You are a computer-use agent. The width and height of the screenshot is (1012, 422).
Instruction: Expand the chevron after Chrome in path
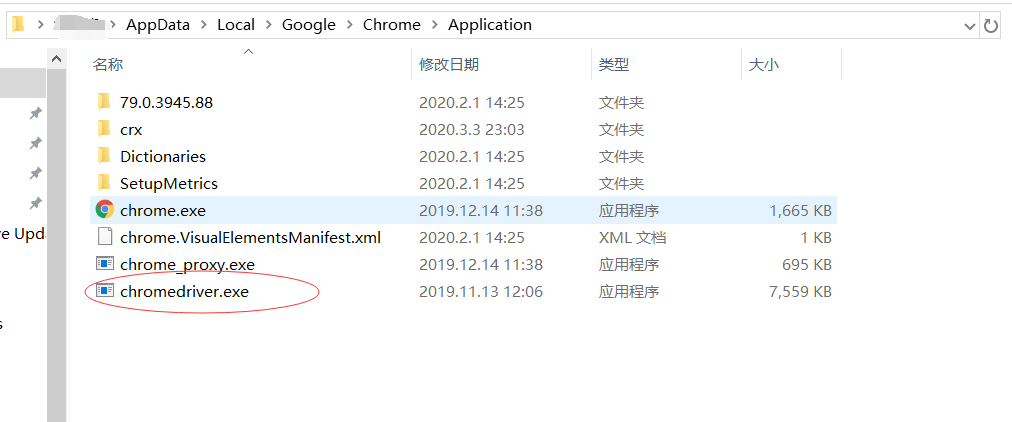tap(434, 25)
